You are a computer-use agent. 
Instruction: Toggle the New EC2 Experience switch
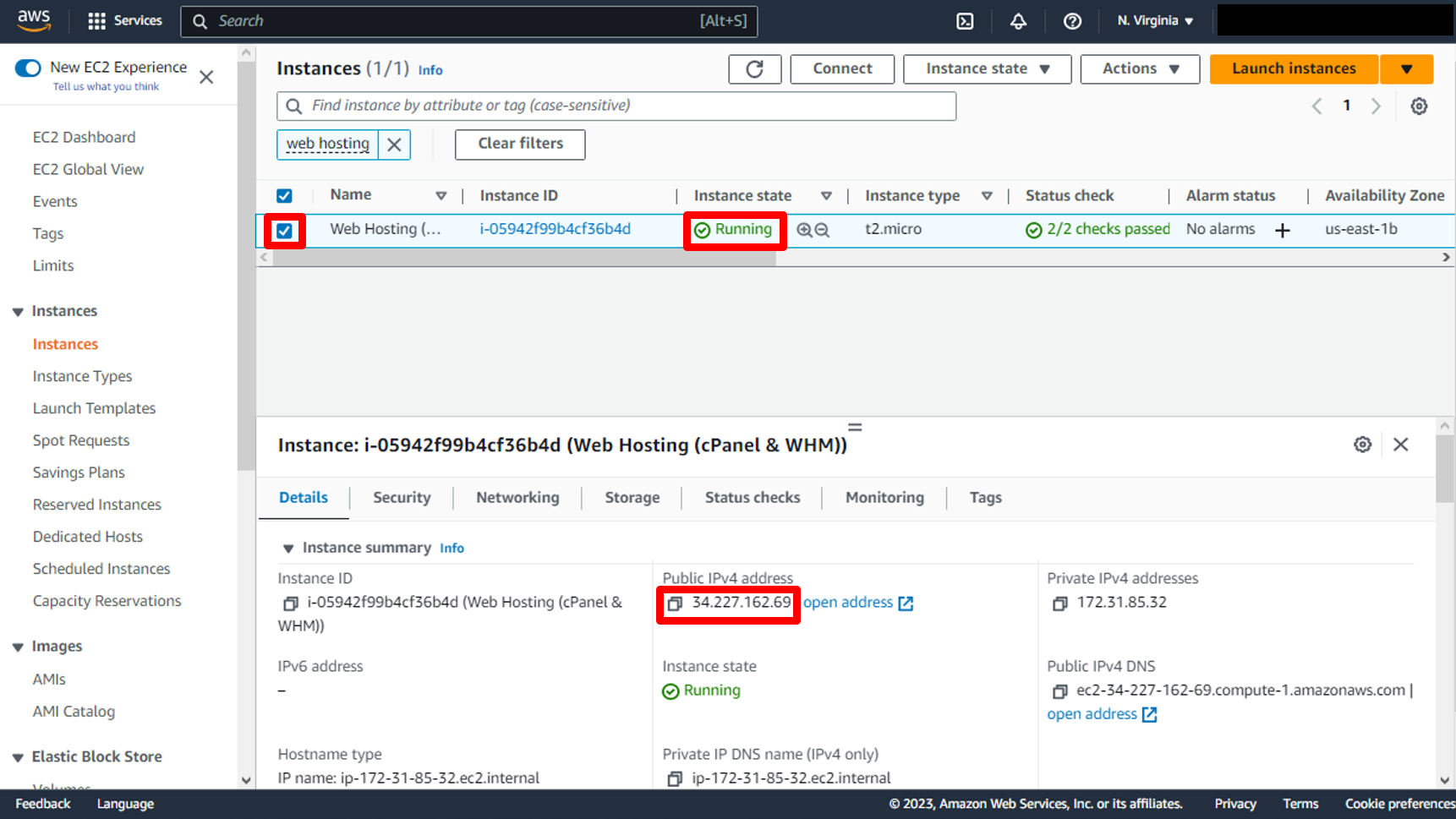coord(28,68)
